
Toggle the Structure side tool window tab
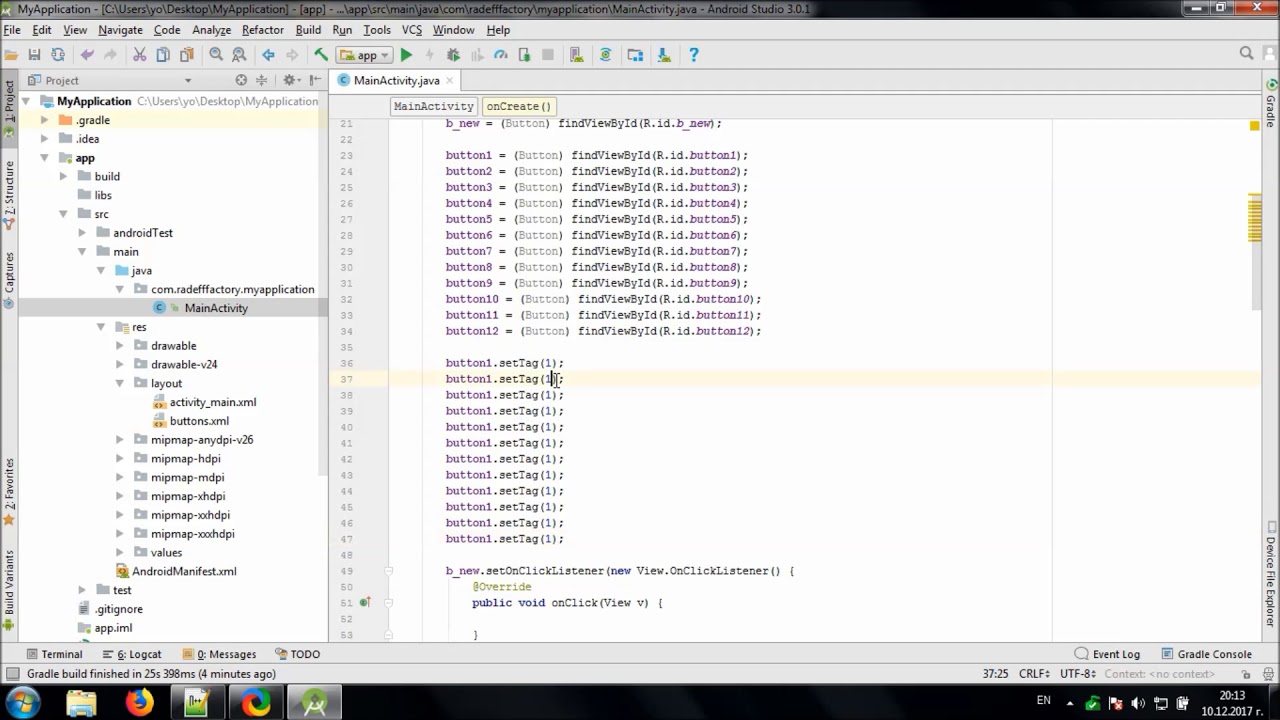tap(9, 195)
